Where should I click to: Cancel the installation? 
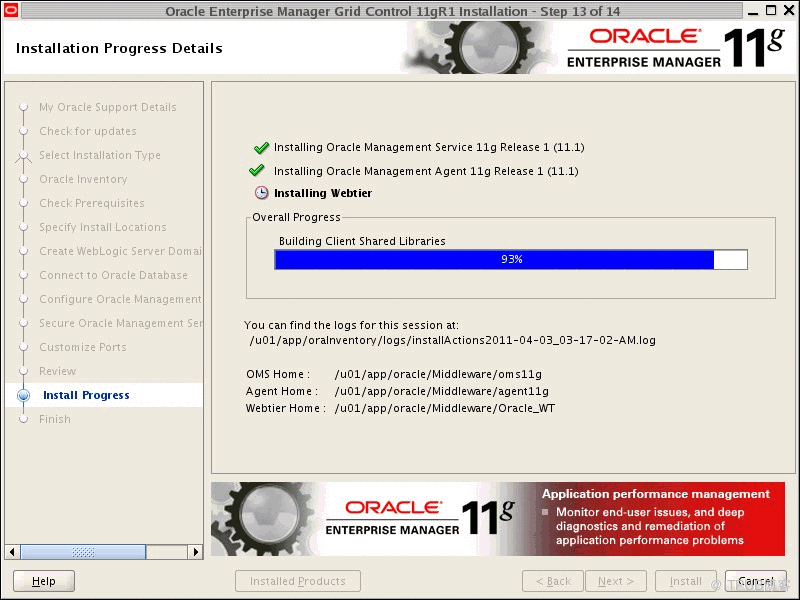(x=756, y=581)
